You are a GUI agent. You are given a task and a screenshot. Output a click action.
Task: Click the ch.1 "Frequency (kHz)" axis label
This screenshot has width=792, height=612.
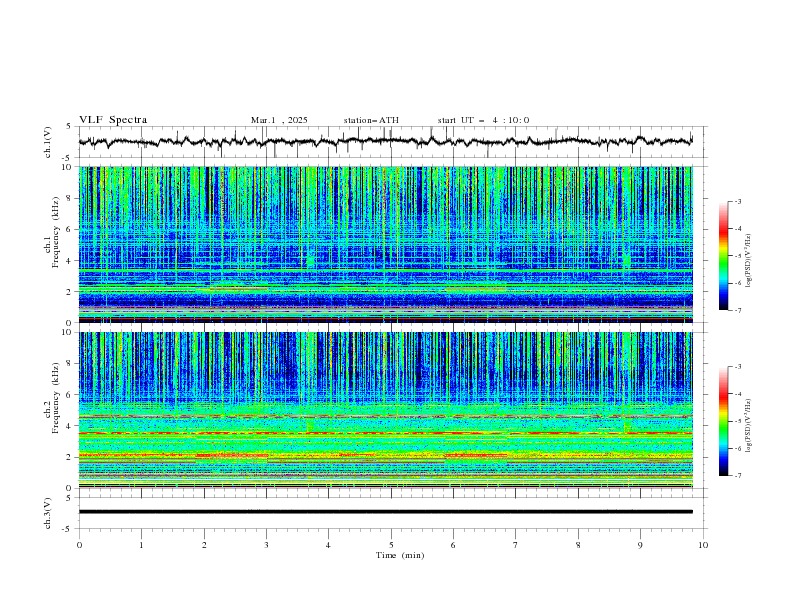click(x=56, y=232)
